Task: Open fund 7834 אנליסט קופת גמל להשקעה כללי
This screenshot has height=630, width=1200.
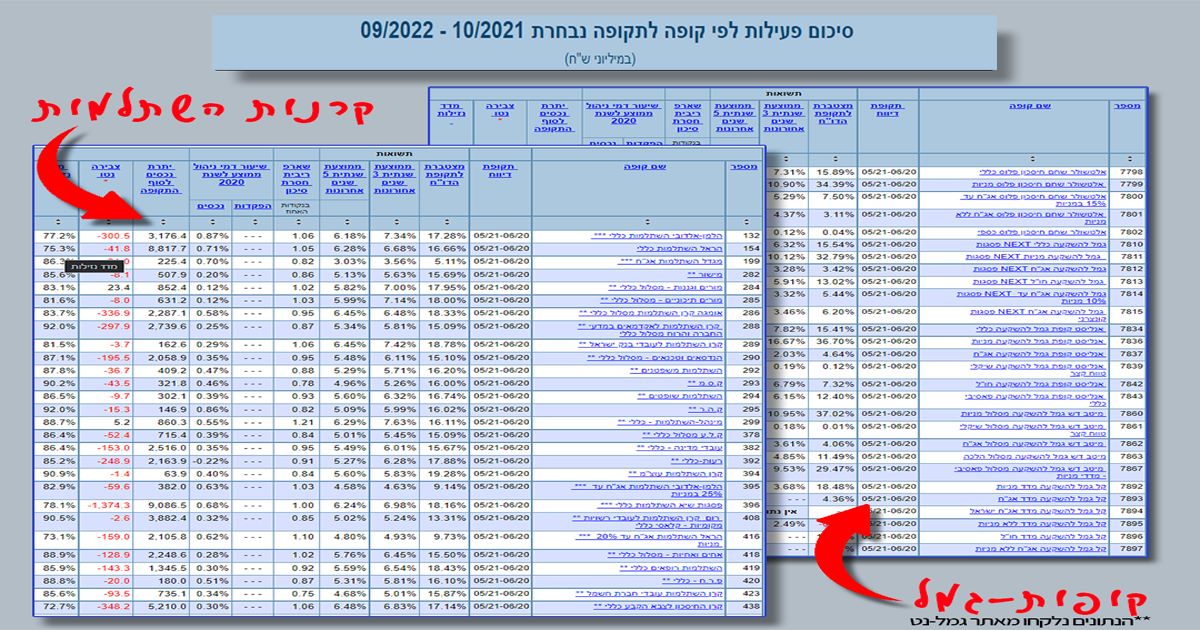Action: point(1038,328)
